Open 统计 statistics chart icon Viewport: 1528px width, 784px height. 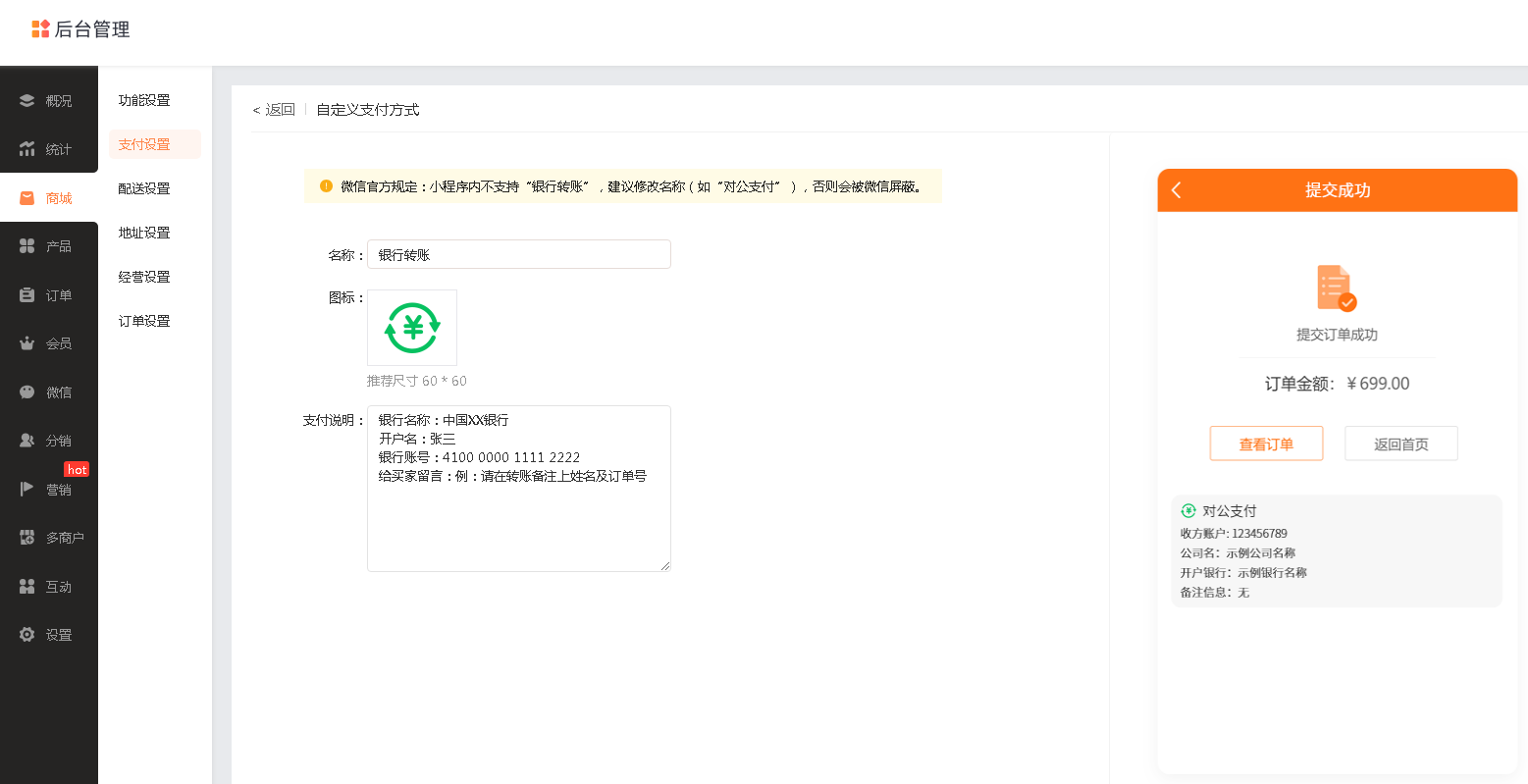tap(27, 149)
